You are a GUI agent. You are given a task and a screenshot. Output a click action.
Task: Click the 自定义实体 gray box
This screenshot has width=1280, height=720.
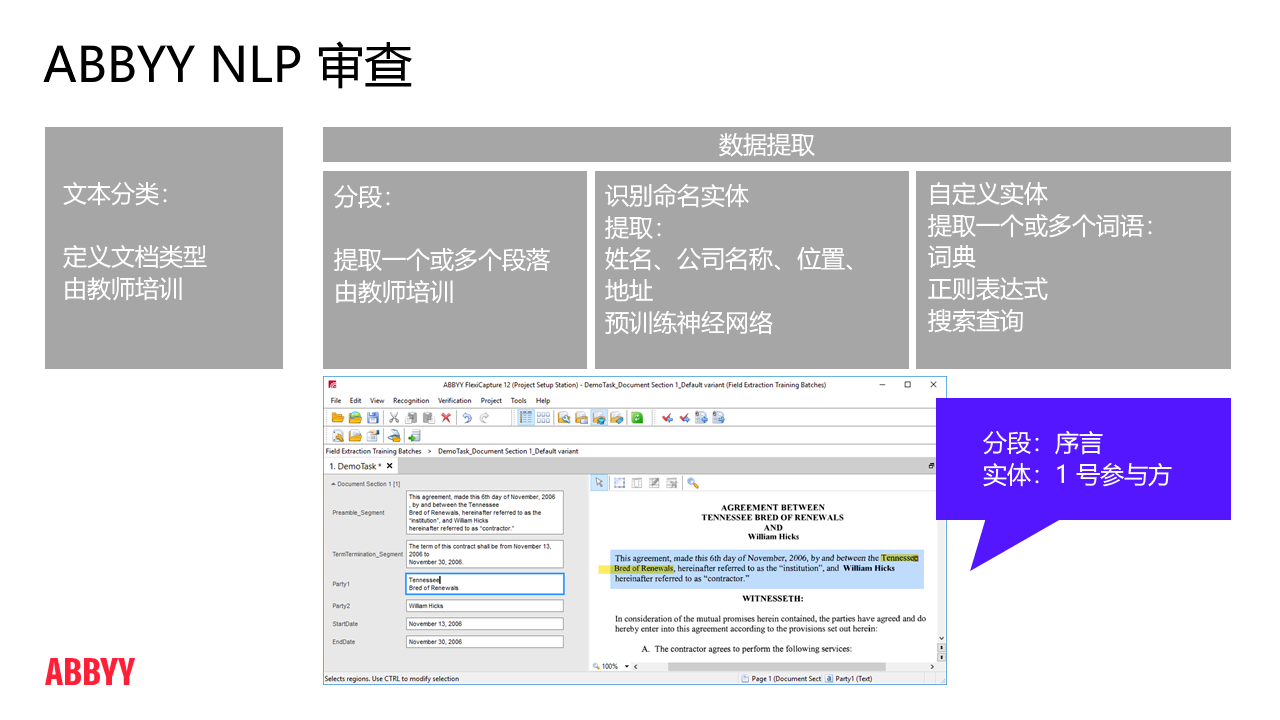(x=1073, y=270)
